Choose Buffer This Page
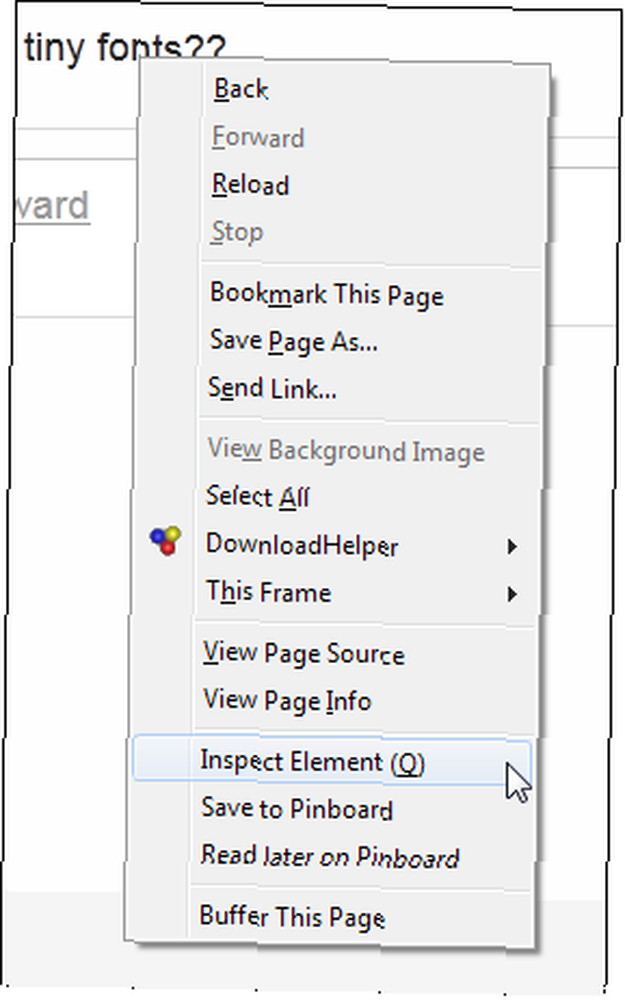Image resolution: width=625 pixels, height=1000 pixels. [292, 916]
